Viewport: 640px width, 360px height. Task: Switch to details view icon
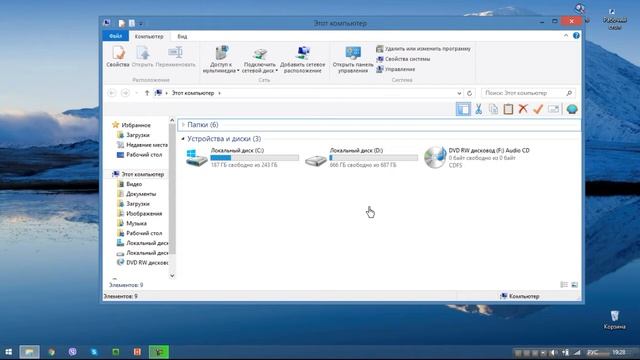tap(564, 284)
